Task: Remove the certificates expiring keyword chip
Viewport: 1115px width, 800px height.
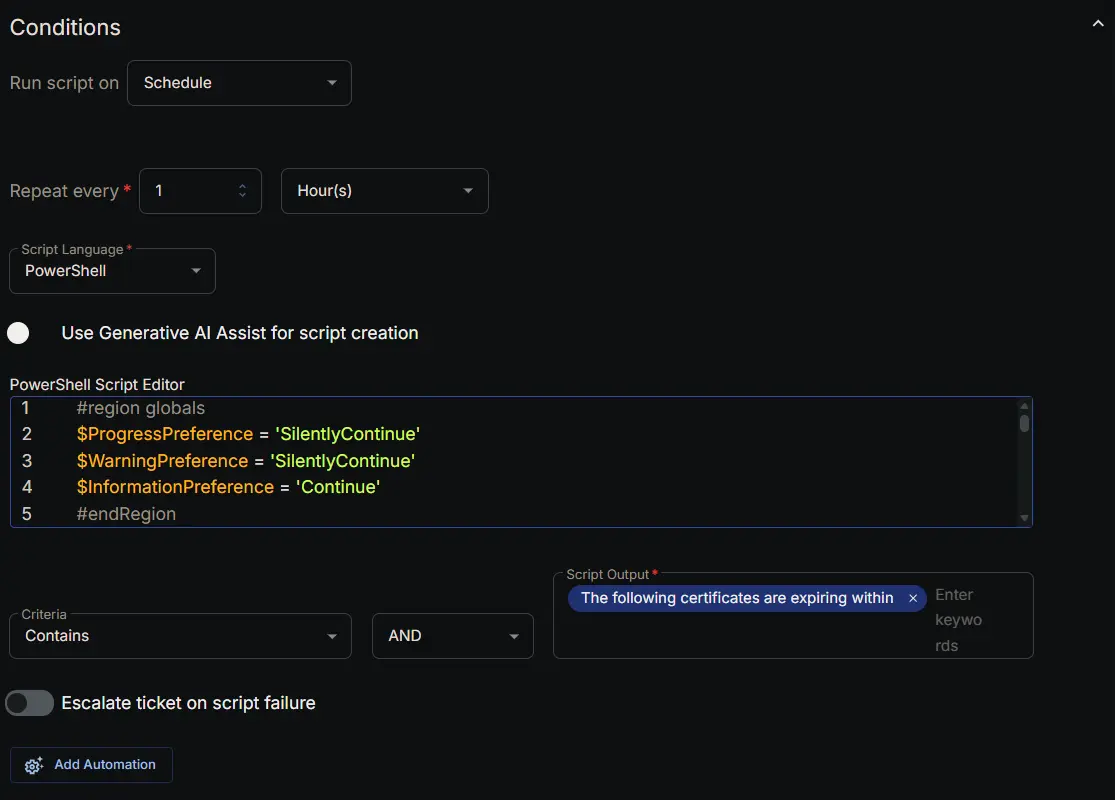Action: 912,598
